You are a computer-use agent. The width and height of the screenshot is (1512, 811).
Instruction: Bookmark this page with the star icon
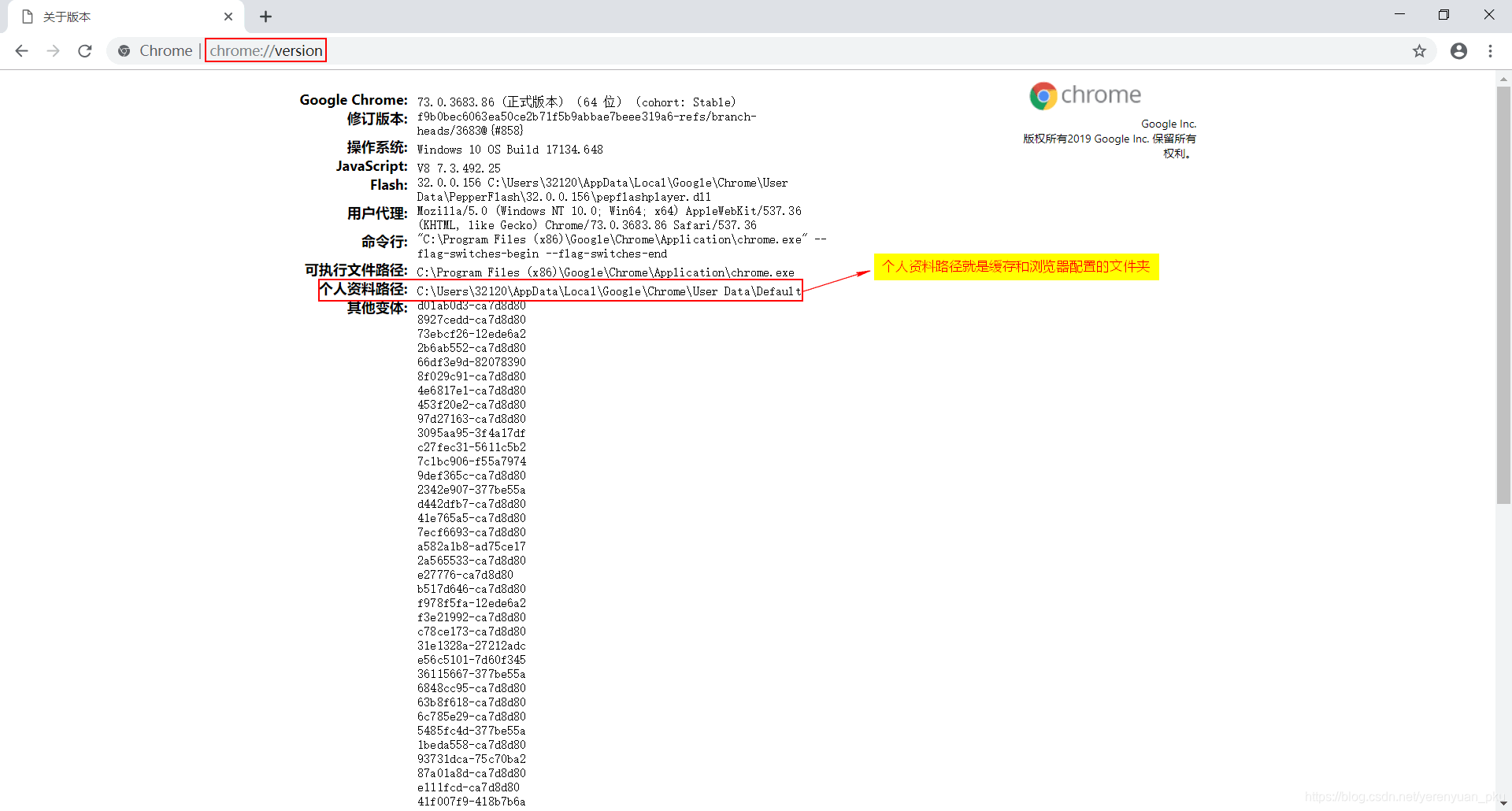click(x=1419, y=50)
